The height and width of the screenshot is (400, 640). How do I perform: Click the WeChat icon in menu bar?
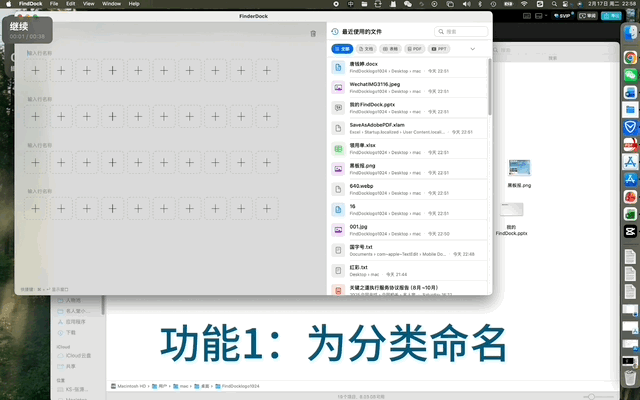[408, 4]
